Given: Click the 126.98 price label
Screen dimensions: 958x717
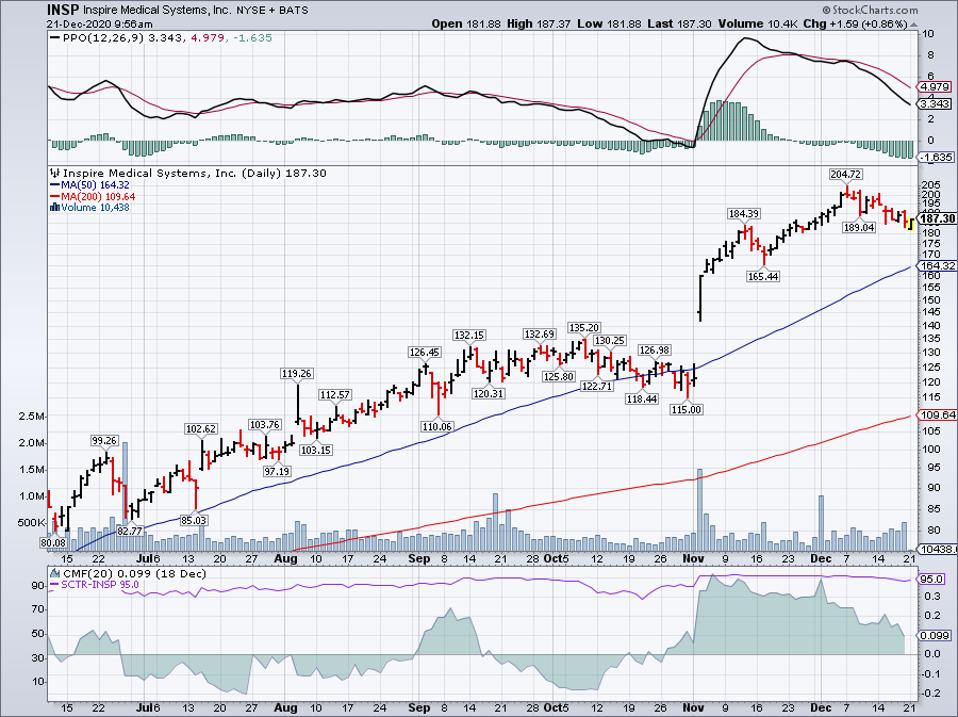Looking at the screenshot, I should [x=654, y=350].
